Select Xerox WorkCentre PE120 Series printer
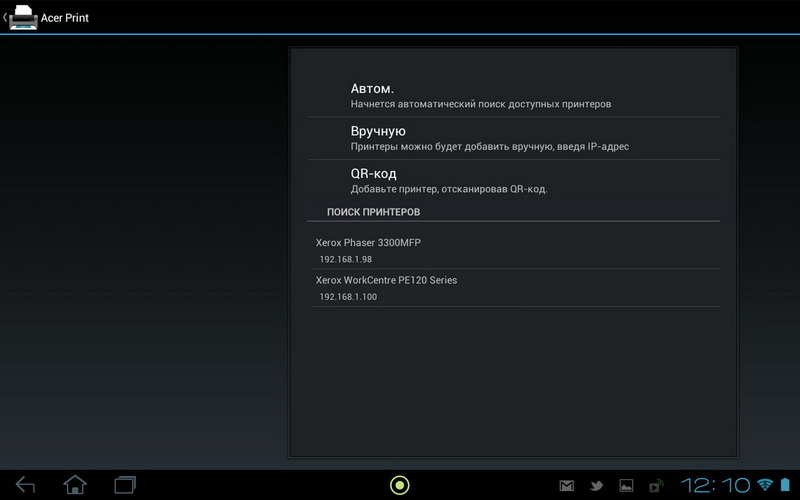Screen dimensions: 800x500 point(515,288)
